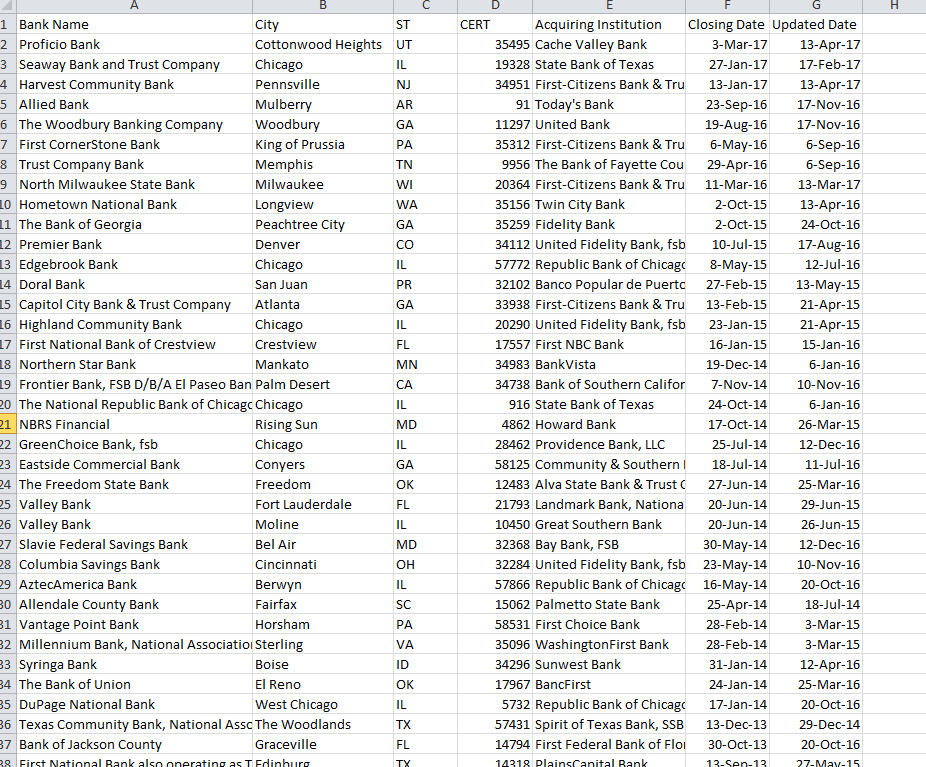Viewport: 926px width, 767px height.
Task: Select the 'BancFirst' cell
Action: pos(609,685)
